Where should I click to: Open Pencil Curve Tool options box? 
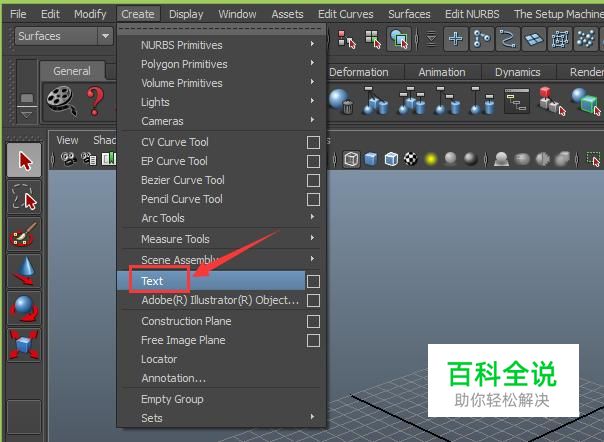313,200
